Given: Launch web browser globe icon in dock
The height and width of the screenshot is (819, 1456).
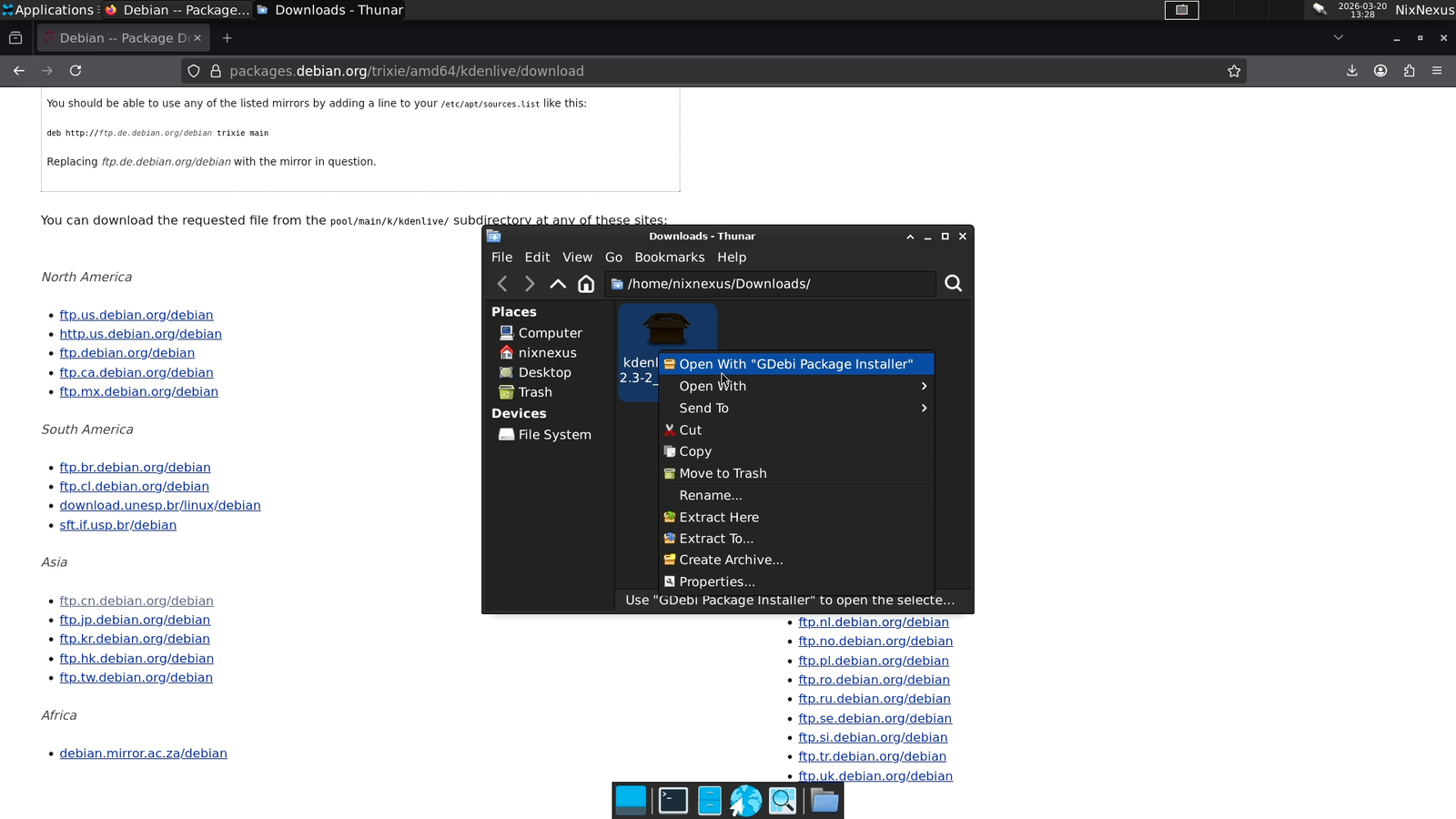Looking at the screenshot, I should tap(745, 801).
